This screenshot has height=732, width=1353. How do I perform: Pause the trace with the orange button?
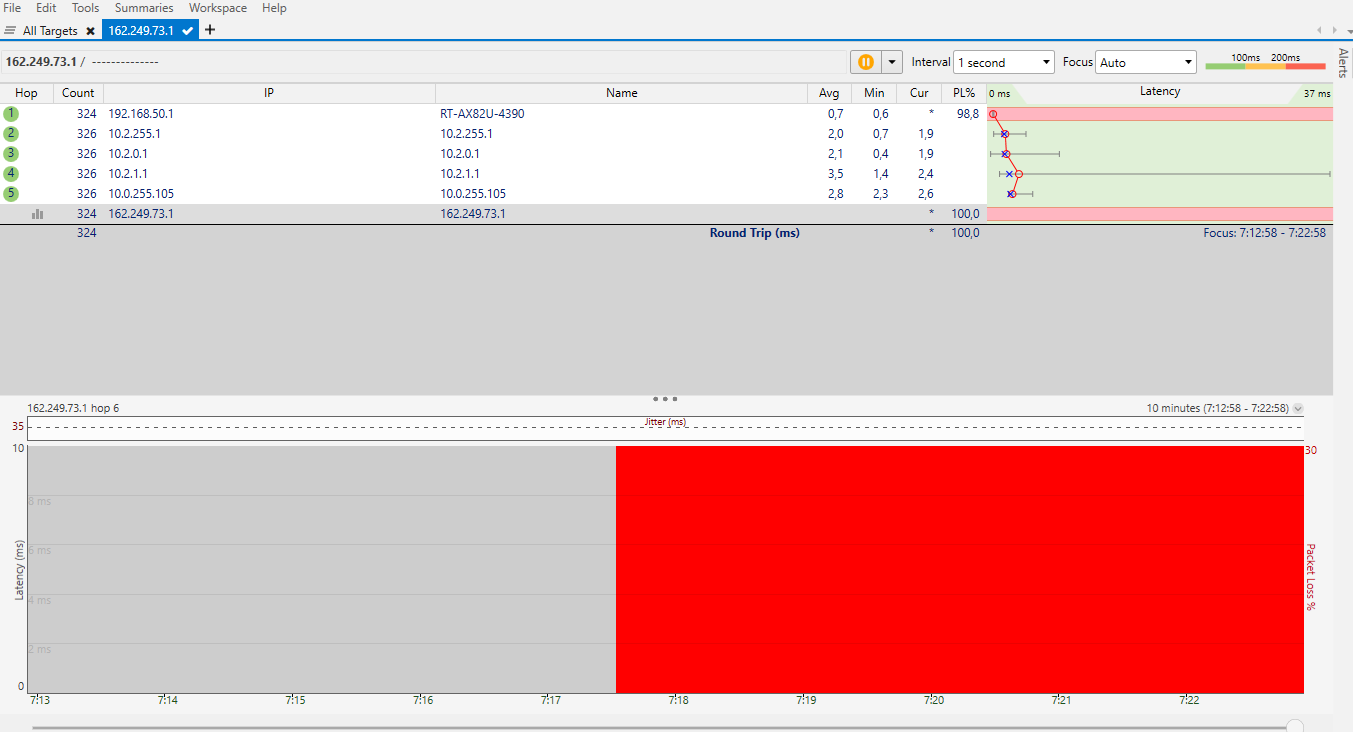point(866,62)
